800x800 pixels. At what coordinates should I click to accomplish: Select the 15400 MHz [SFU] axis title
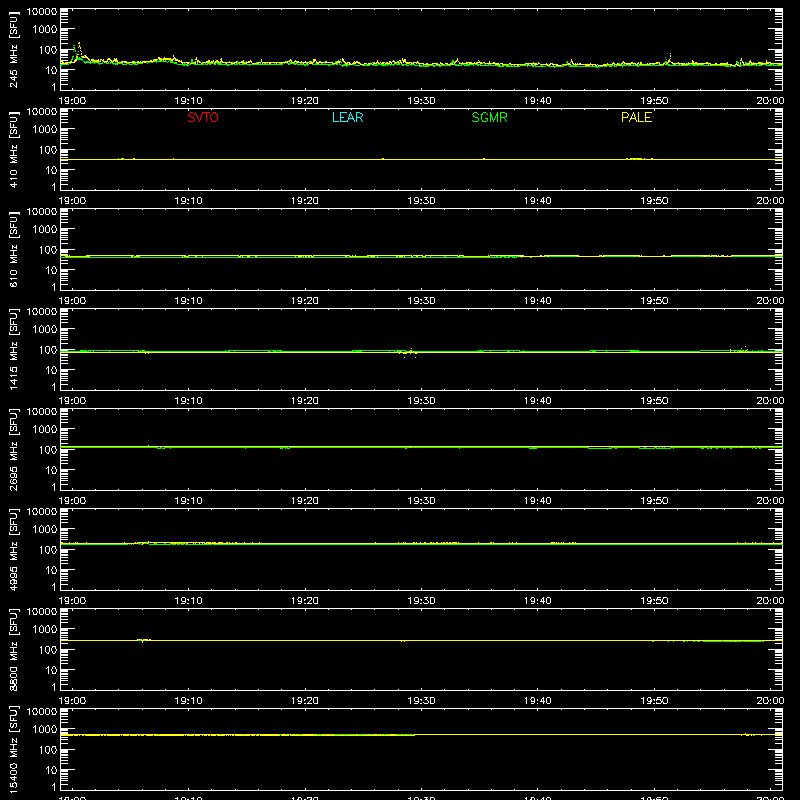point(13,749)
